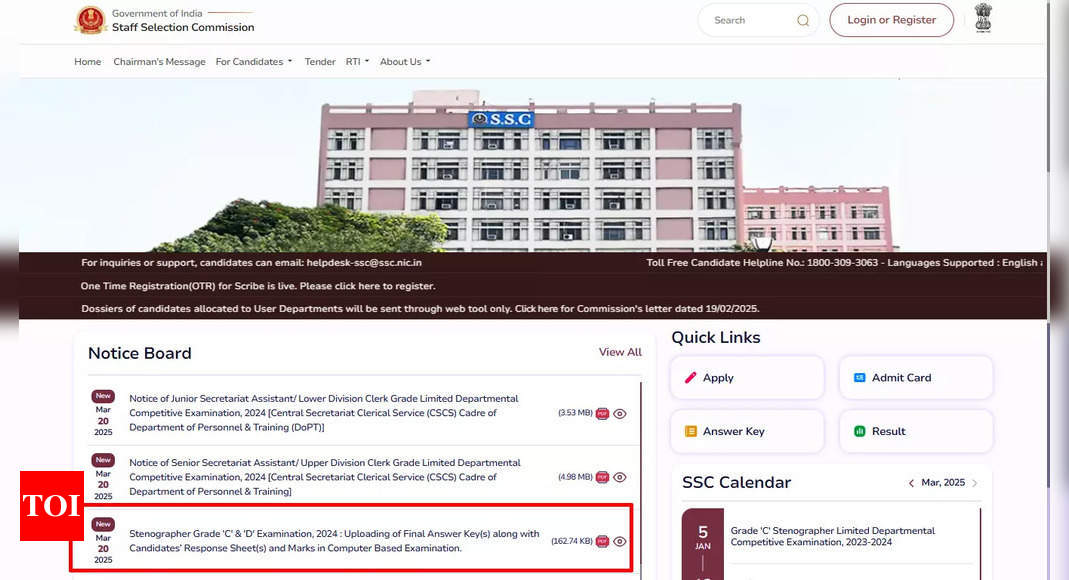1069x580 pixels.
Task: Open the Home menu item
Action: coord(87,61)
